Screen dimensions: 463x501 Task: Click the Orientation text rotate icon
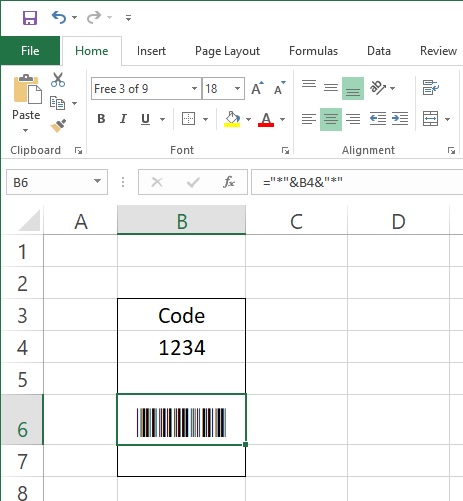click(378, 88)
